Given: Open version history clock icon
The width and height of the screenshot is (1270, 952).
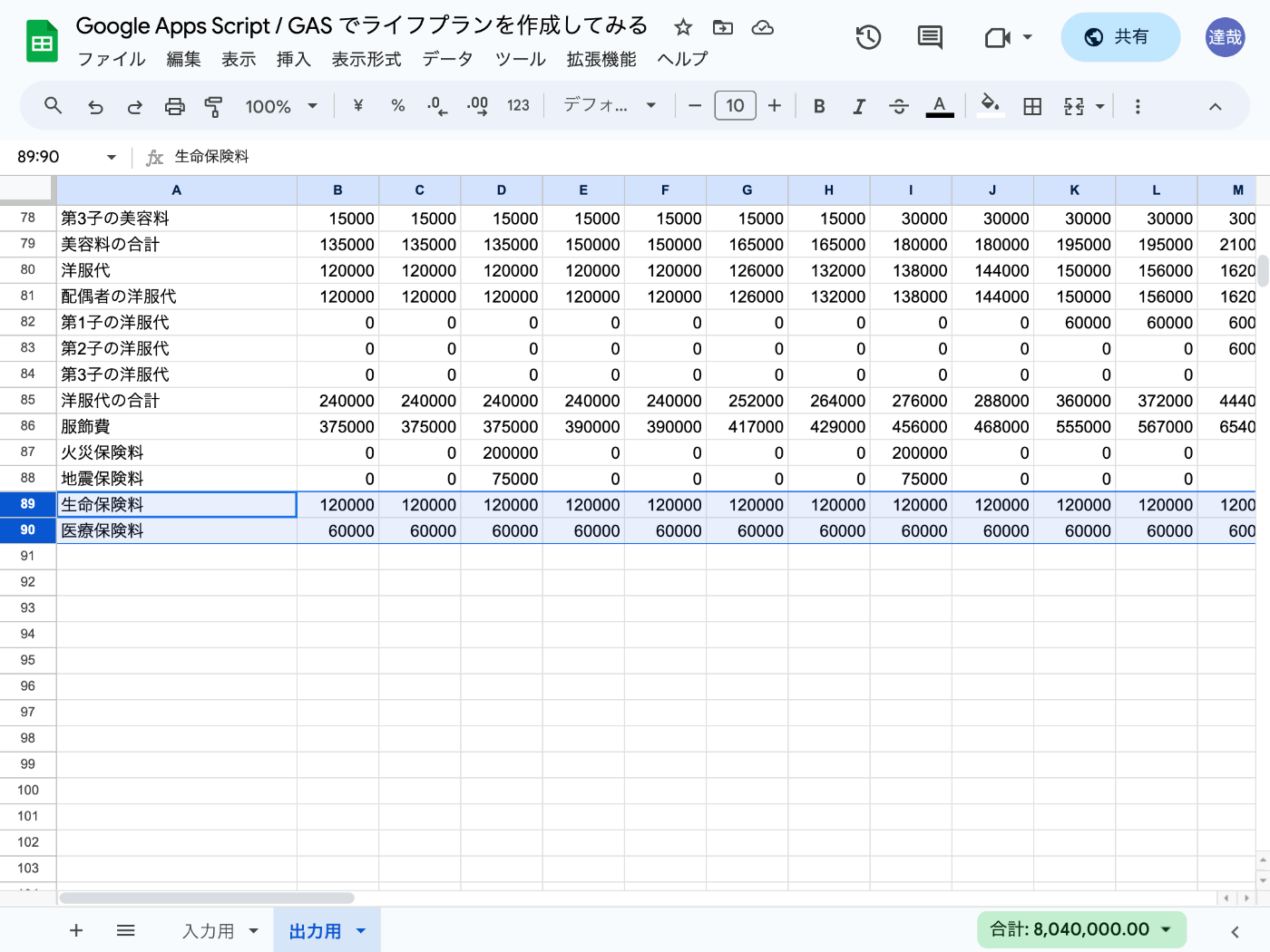Looking at the screenshot, I should pos(868,37).
